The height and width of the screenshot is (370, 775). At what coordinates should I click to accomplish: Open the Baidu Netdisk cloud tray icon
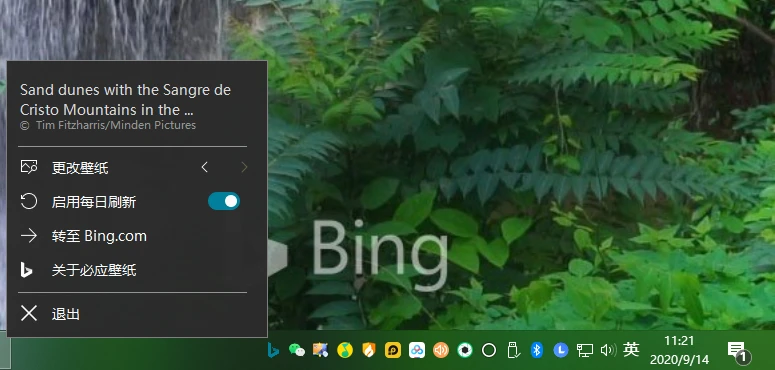coord(417,350)
